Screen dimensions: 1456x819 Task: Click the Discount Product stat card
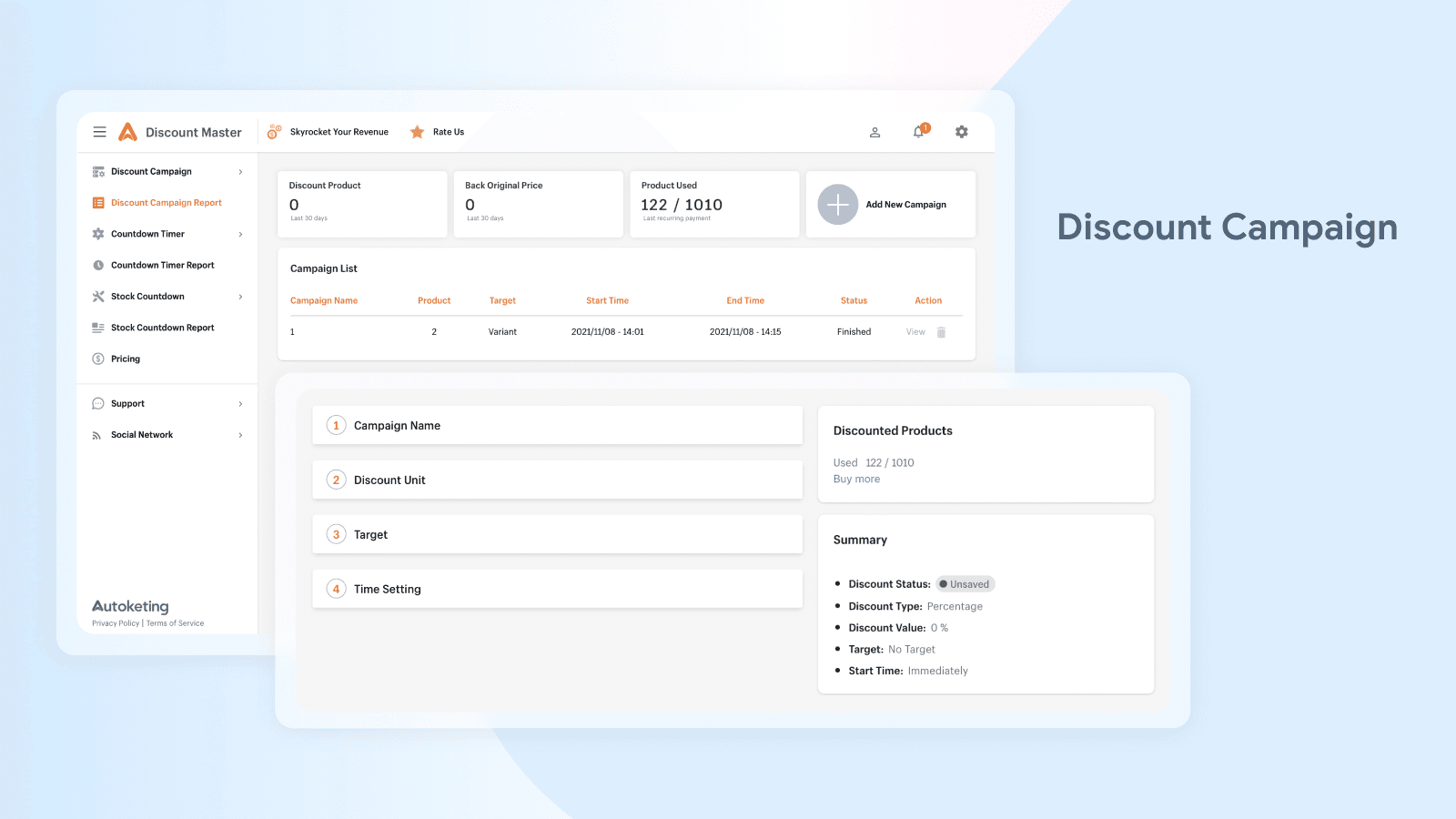tap(362, 205)
